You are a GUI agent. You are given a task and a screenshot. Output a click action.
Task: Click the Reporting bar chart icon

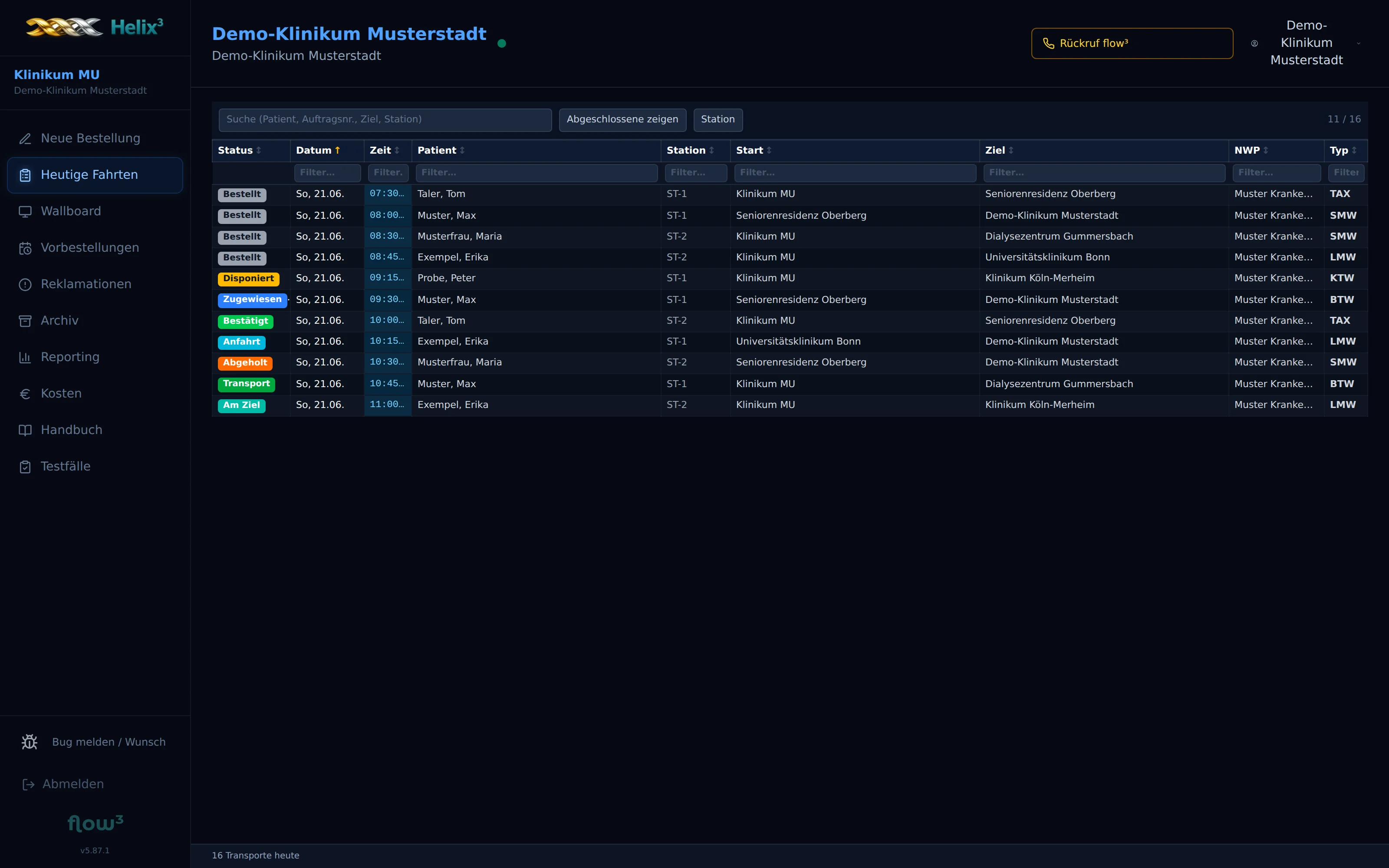click(x=25, y=357)
